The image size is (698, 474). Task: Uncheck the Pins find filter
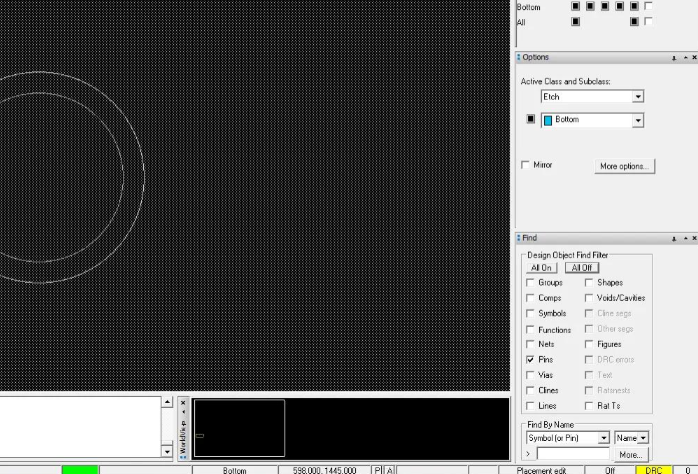click(530, 359)
